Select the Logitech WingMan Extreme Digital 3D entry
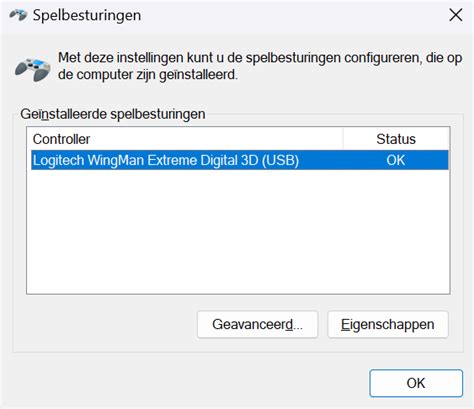Screen dimensions: 474x409 click(x=240, y=160)
